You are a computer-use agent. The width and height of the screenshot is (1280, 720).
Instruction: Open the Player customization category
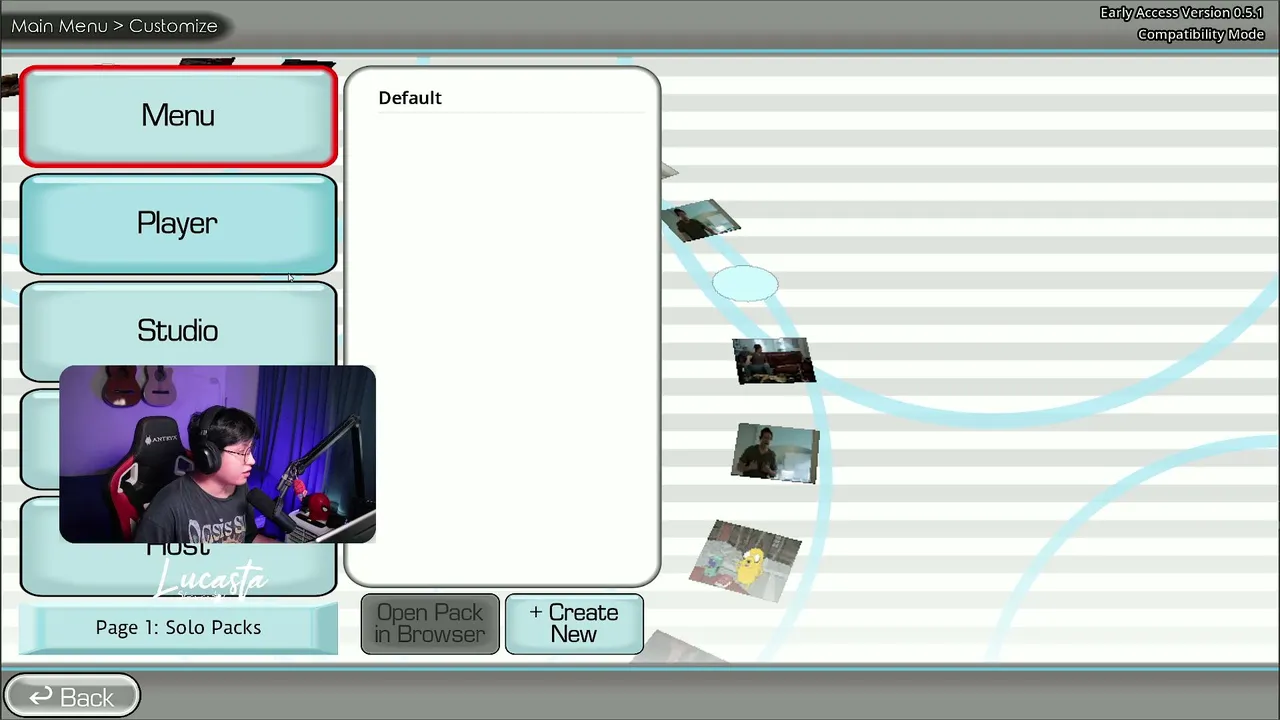(x=178, y=224)
